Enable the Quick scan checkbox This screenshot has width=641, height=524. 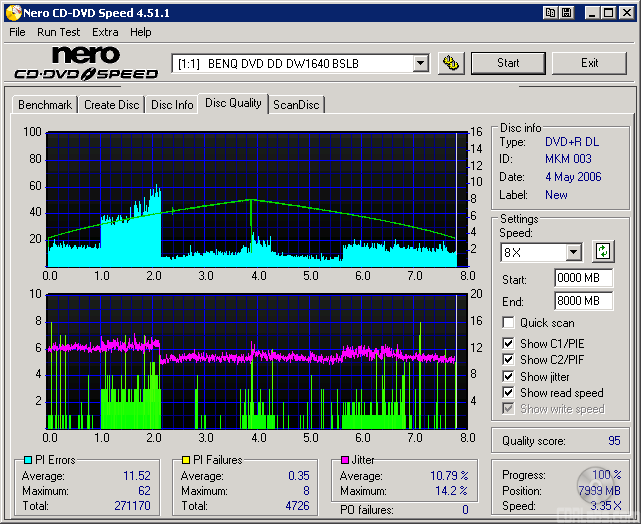(509, 323)
